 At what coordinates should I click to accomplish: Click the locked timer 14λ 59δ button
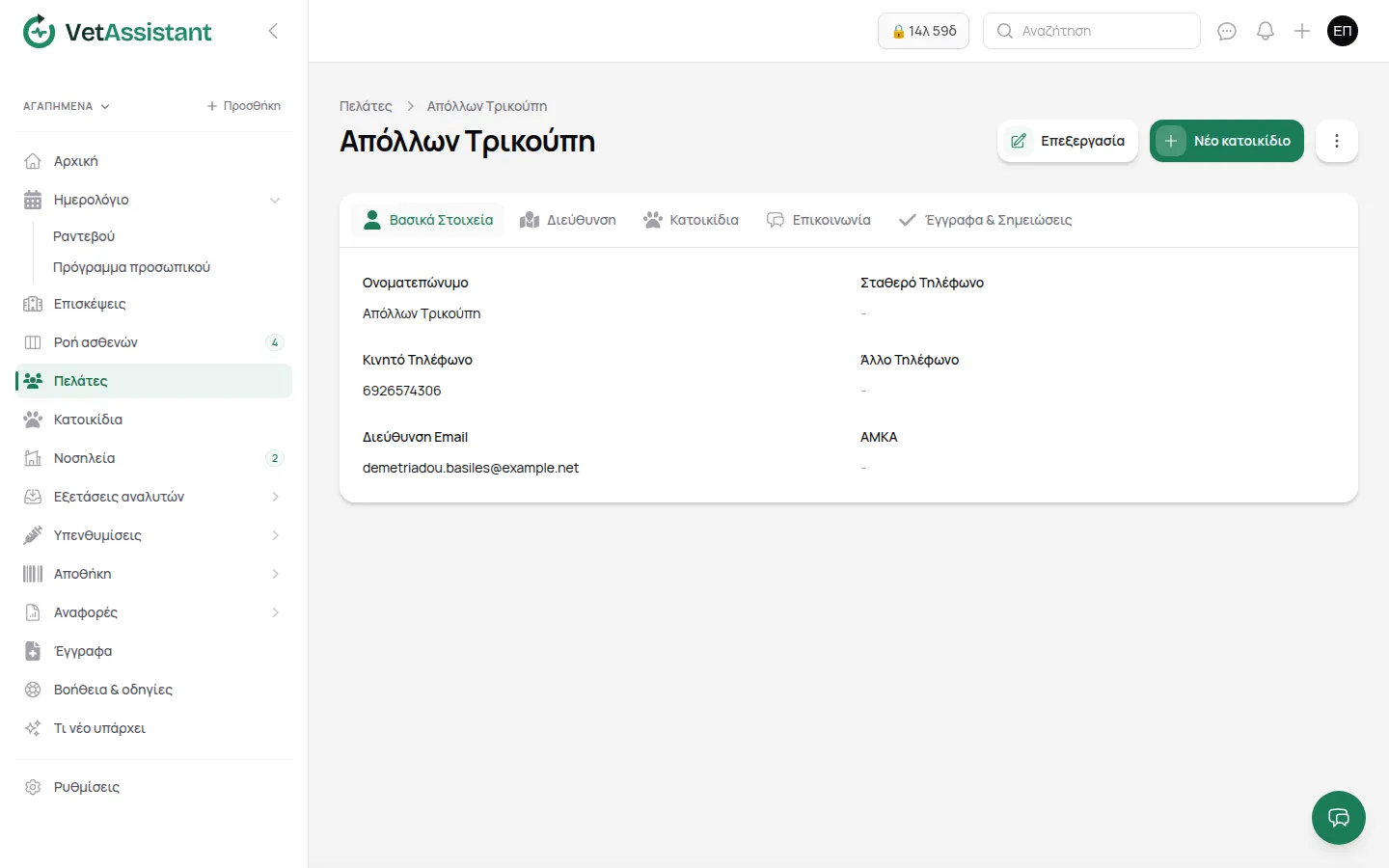[x=923, y=31]
